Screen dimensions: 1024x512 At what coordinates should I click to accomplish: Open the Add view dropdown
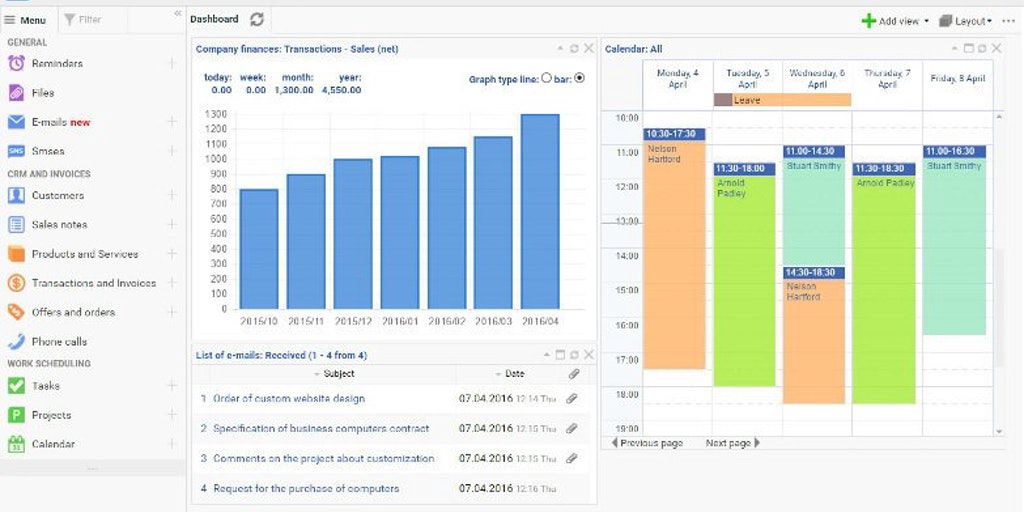(x=894, y=21)
